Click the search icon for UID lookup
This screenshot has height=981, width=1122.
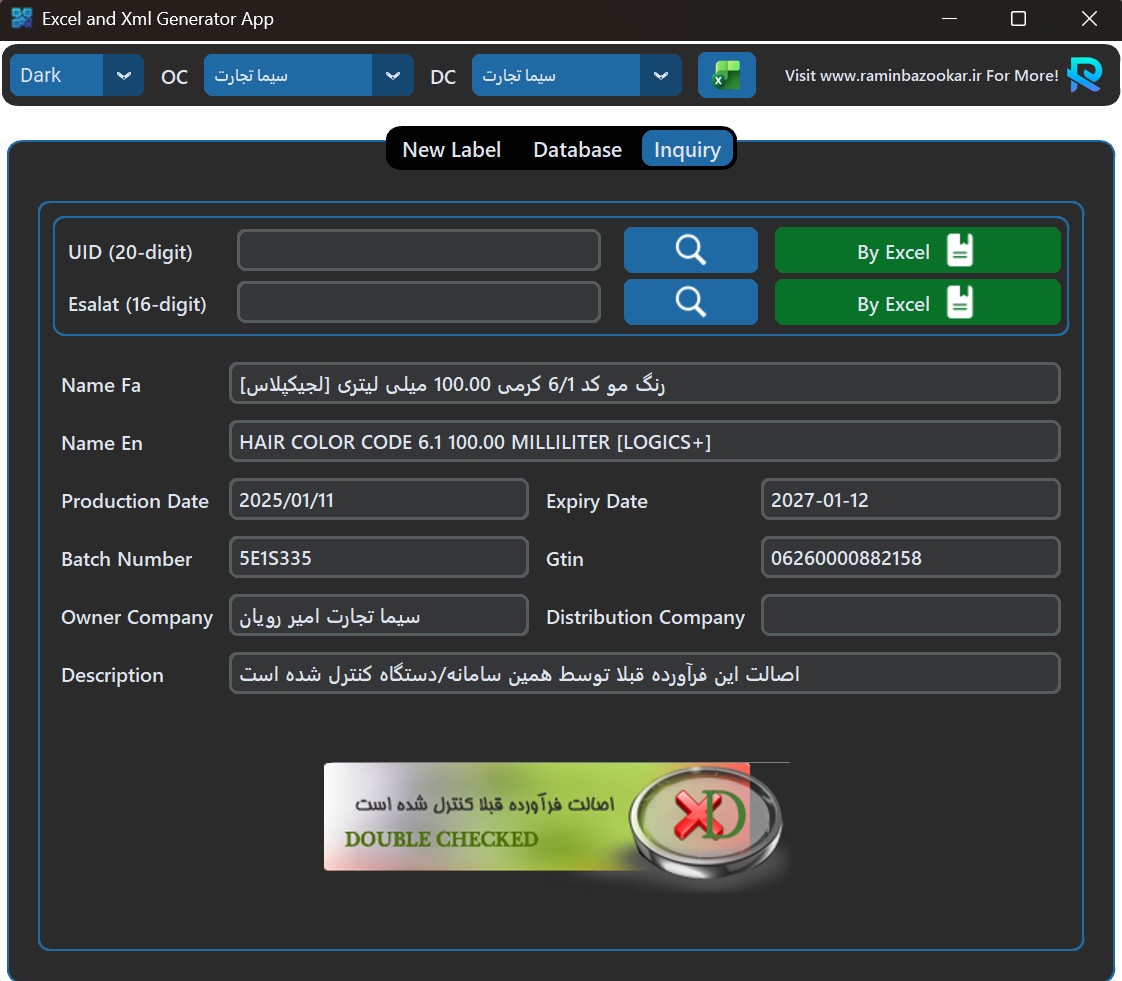690,250
